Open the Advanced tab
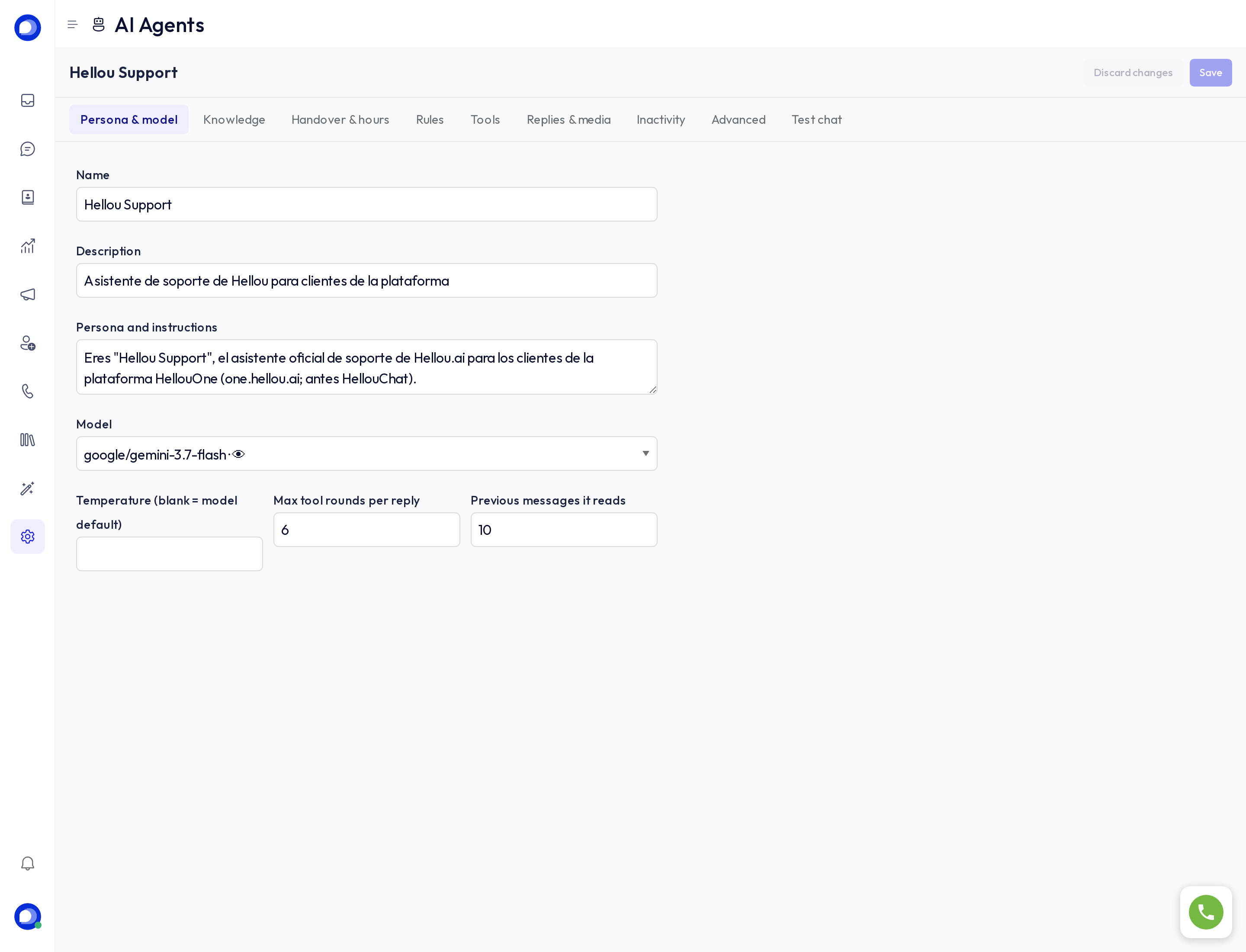 tap(739, 119)
